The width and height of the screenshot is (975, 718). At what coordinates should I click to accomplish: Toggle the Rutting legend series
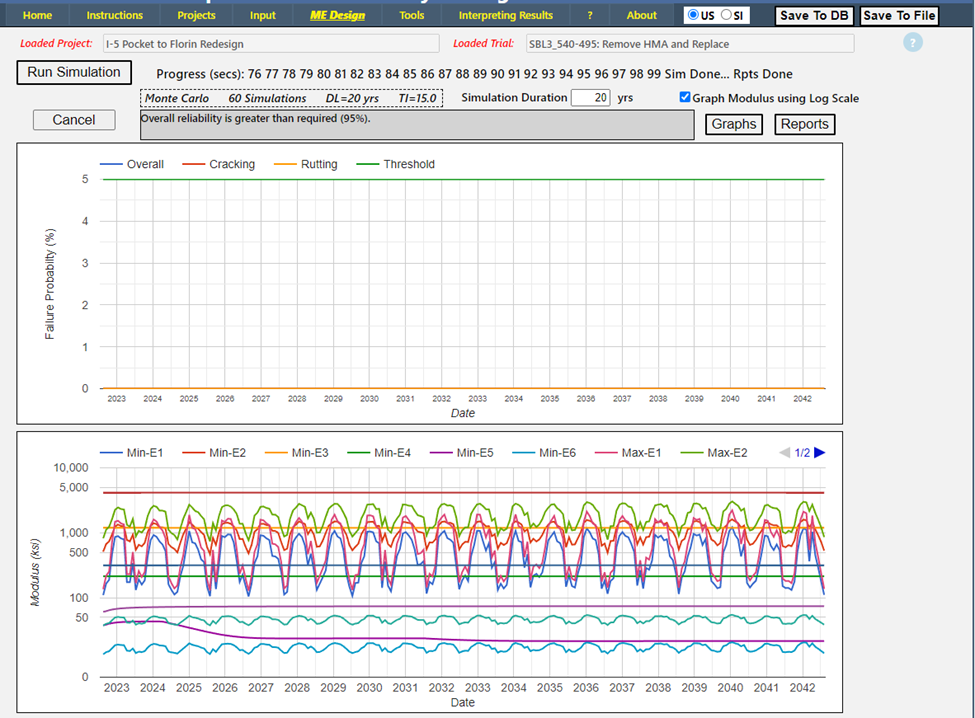pyautogui.click(x=318, y=164)
